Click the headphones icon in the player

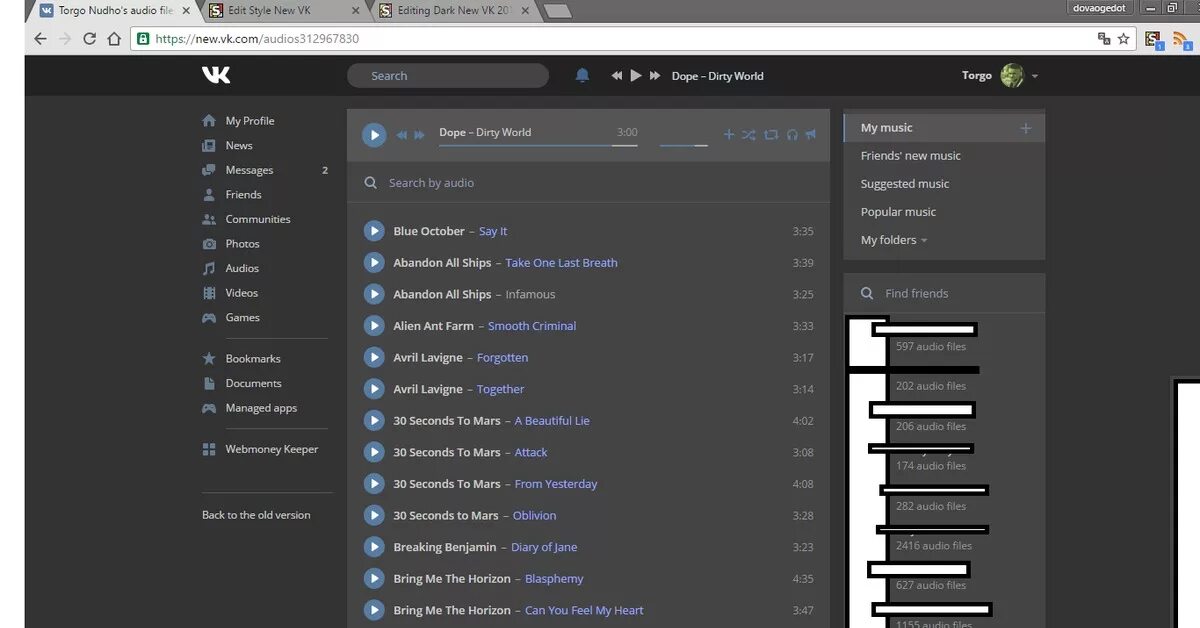pyautogui.click(x=792, y=134)
